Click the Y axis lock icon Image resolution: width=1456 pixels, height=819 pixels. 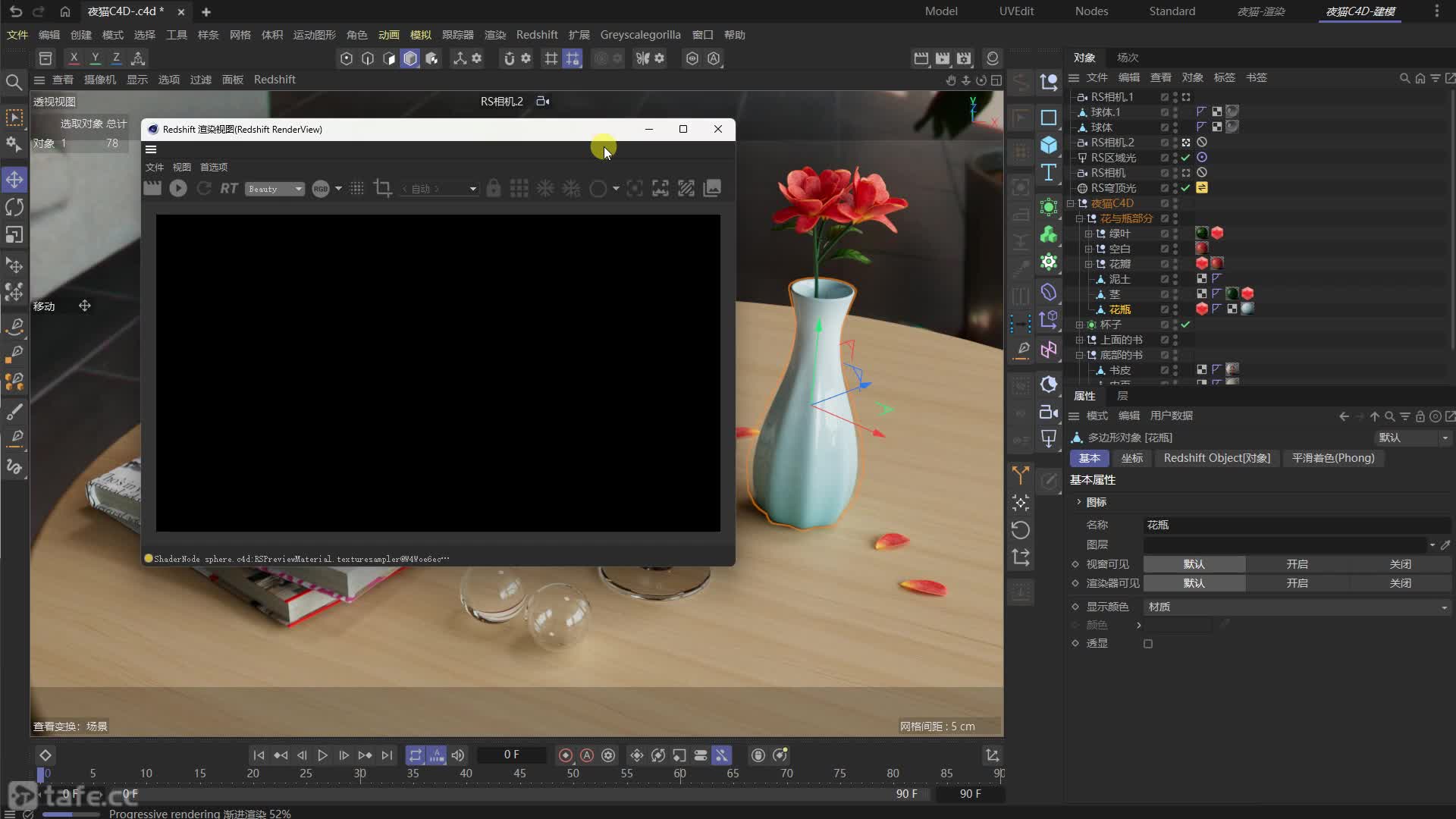[95, 58]
